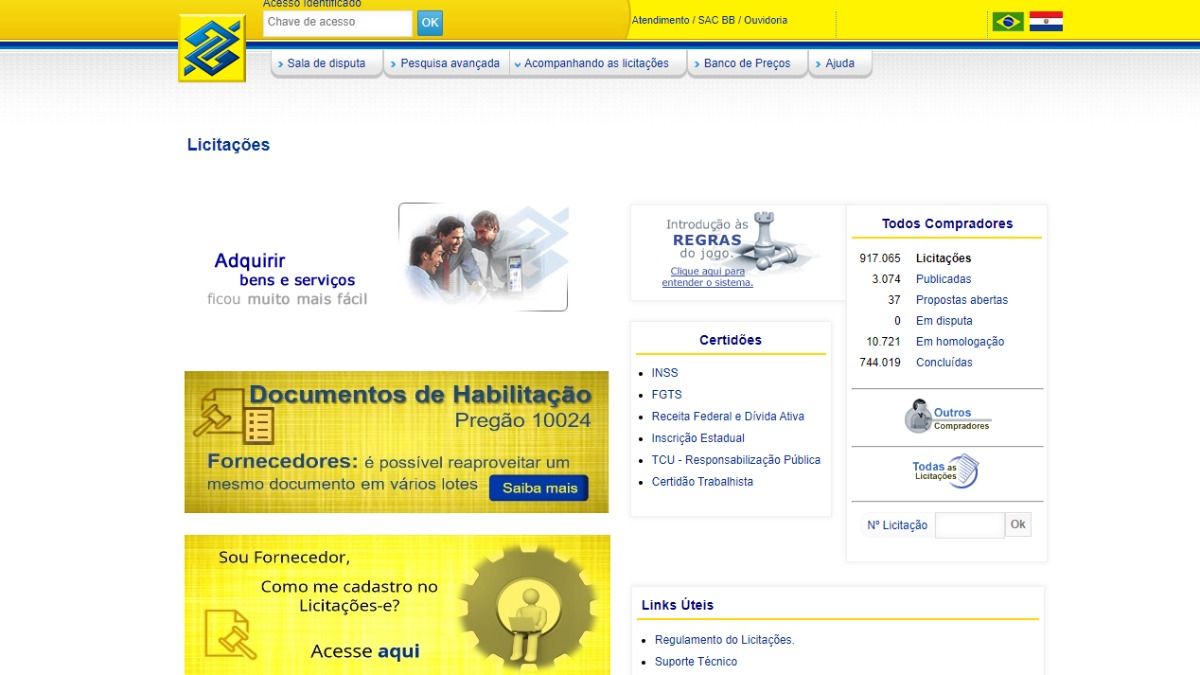This screenshot has width=1200, height=675.
Task: Click inside the Chave de acesso field
Action: click(x=337, y=22)
